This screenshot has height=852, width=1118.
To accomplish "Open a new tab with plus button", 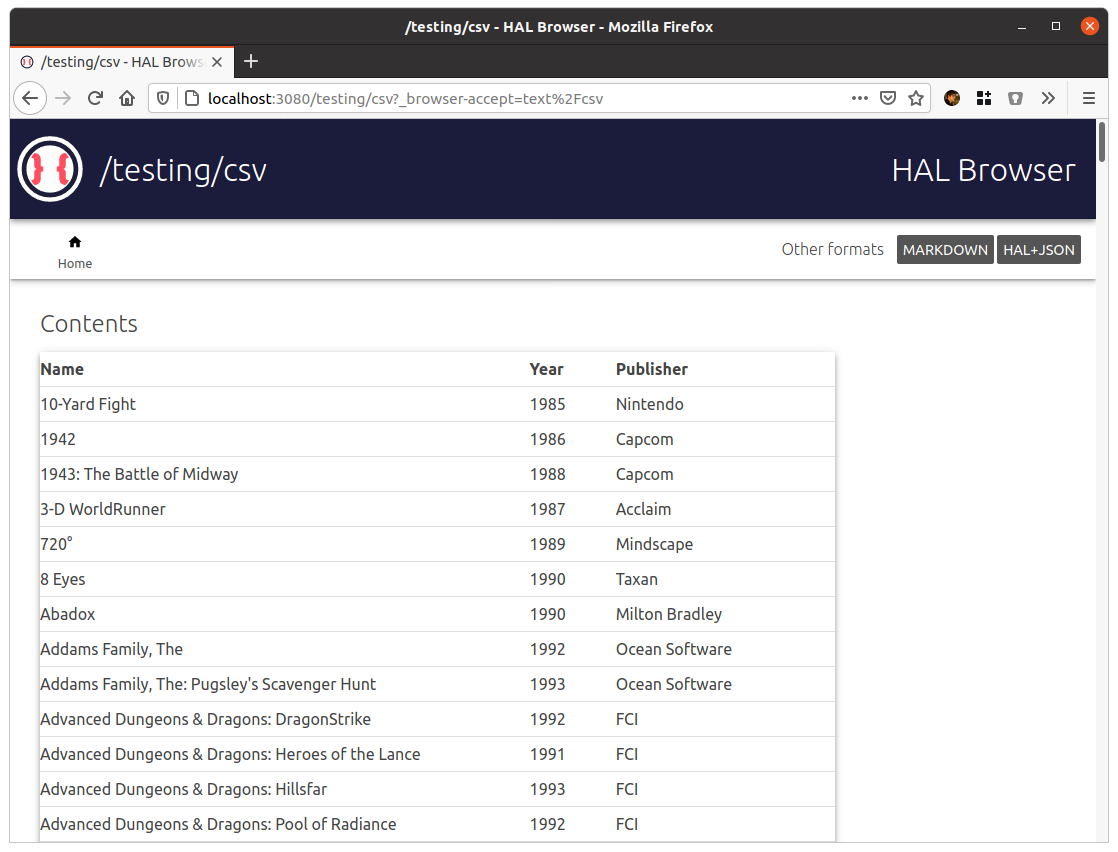I will (x=251, y=61).
